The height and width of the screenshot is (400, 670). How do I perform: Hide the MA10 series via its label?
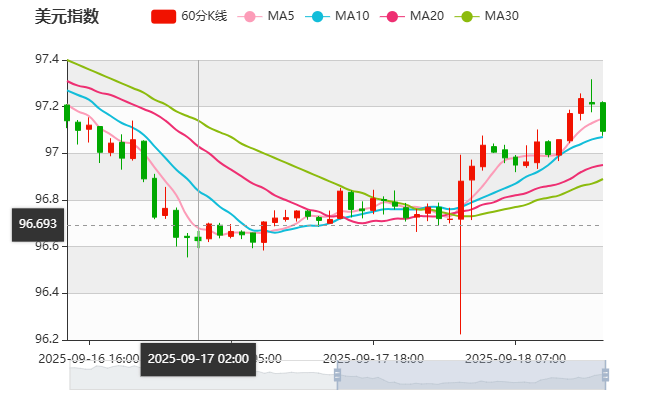pyautogui.click(x=351, y=16)
